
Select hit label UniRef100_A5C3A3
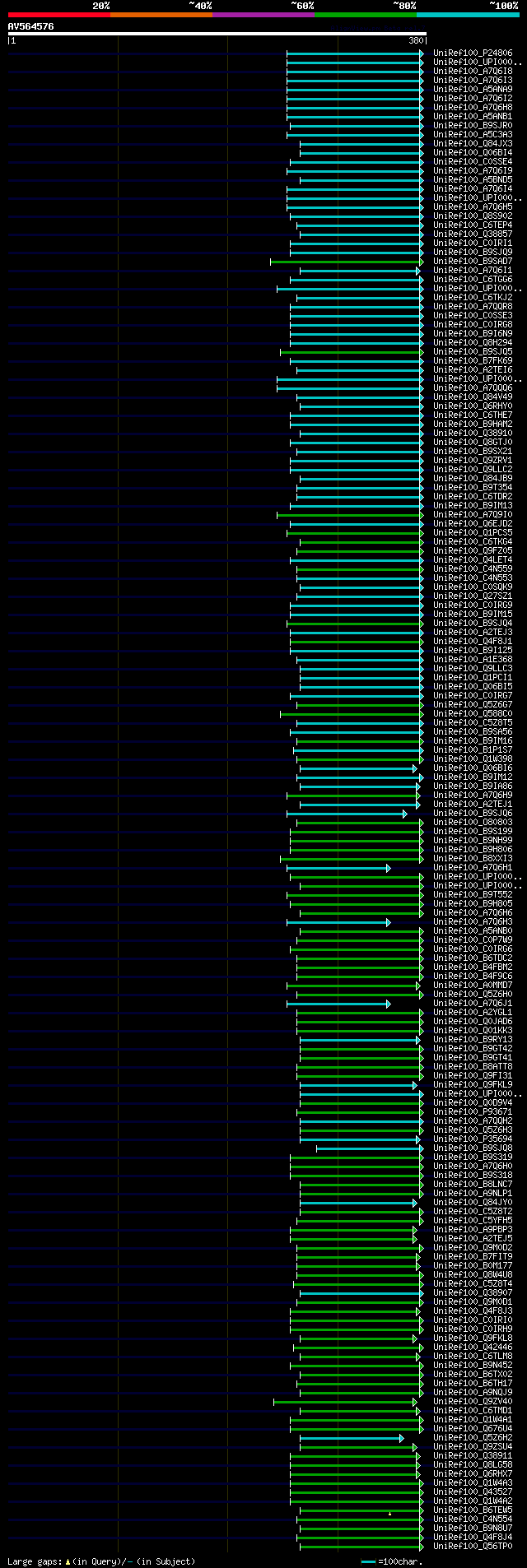point(473,135)
